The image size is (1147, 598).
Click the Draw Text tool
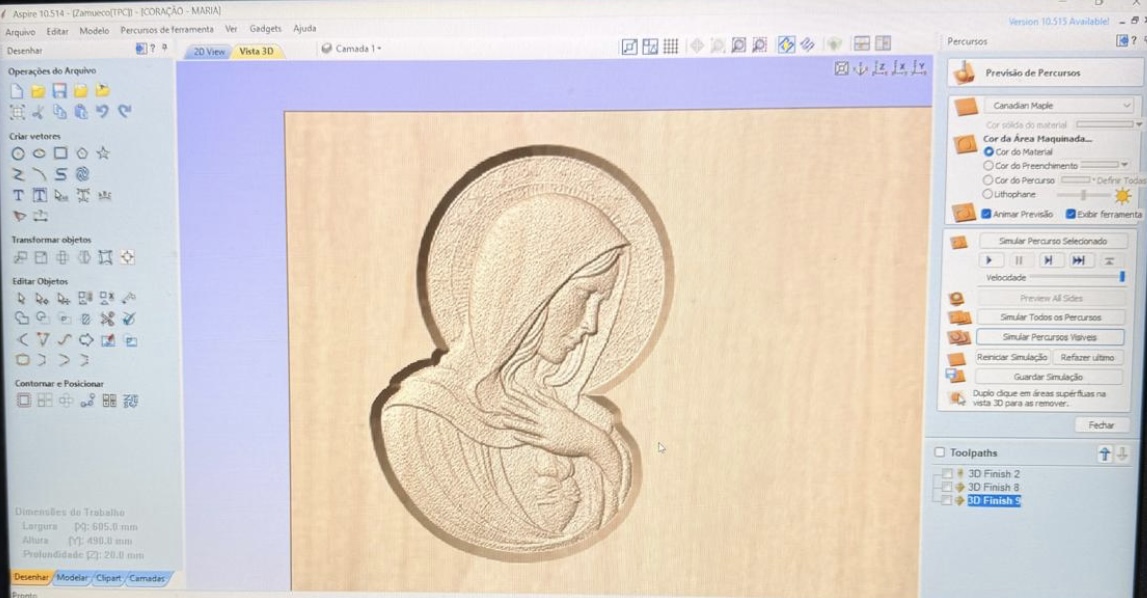[x=18, y=196]
